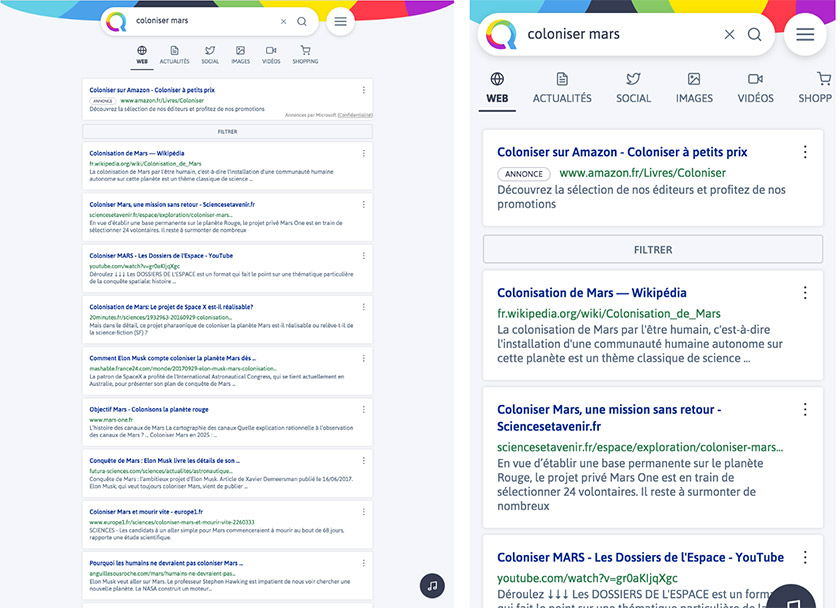The width and height of the screenshot is (840, 608).
Task: Open Wikipédia result title in the left view
Action: (x=137, y=153)
